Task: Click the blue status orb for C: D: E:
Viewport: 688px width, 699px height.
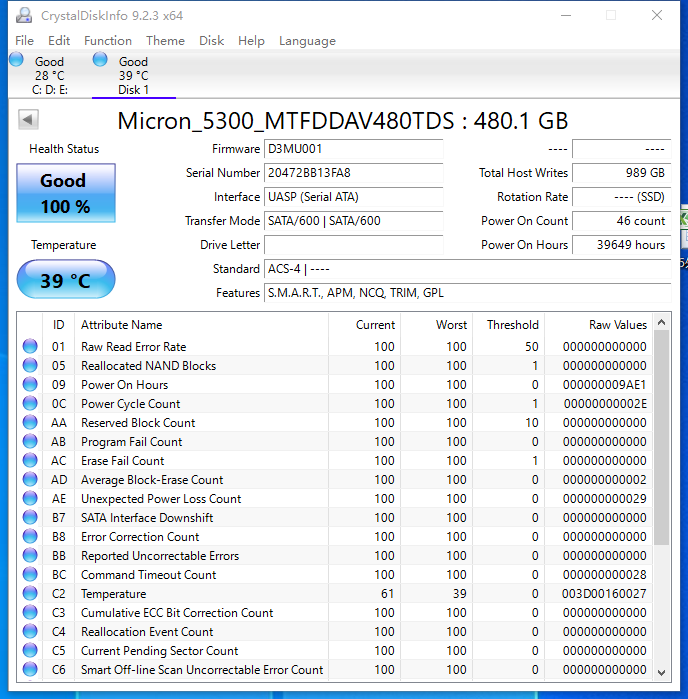Action: tap(16, 59)
